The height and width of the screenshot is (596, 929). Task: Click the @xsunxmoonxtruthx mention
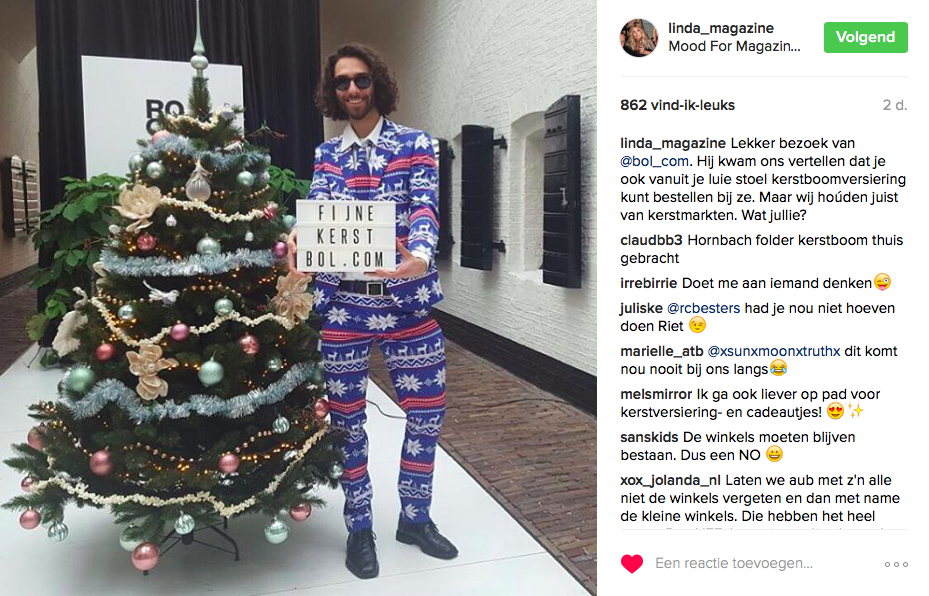774,351
